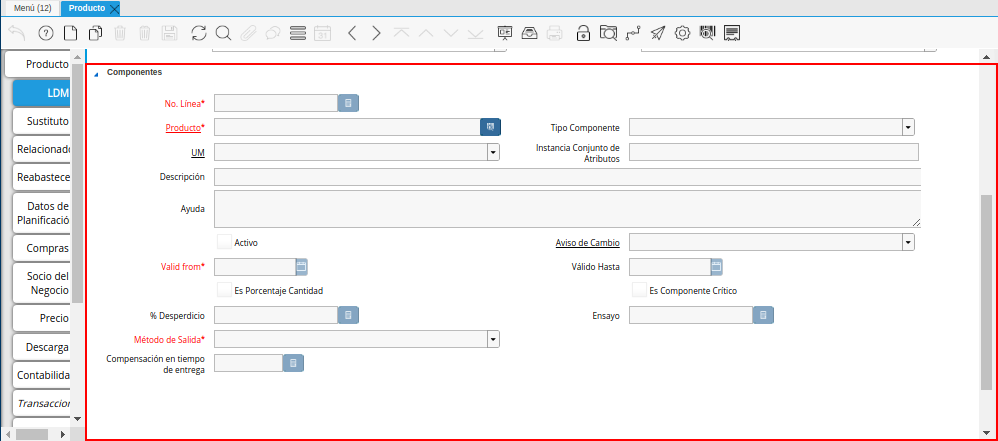Click the Instancia Conjunto de Atributos field
Image resolution: width=998 pixels, height=441 pixels.
[774, 152]
